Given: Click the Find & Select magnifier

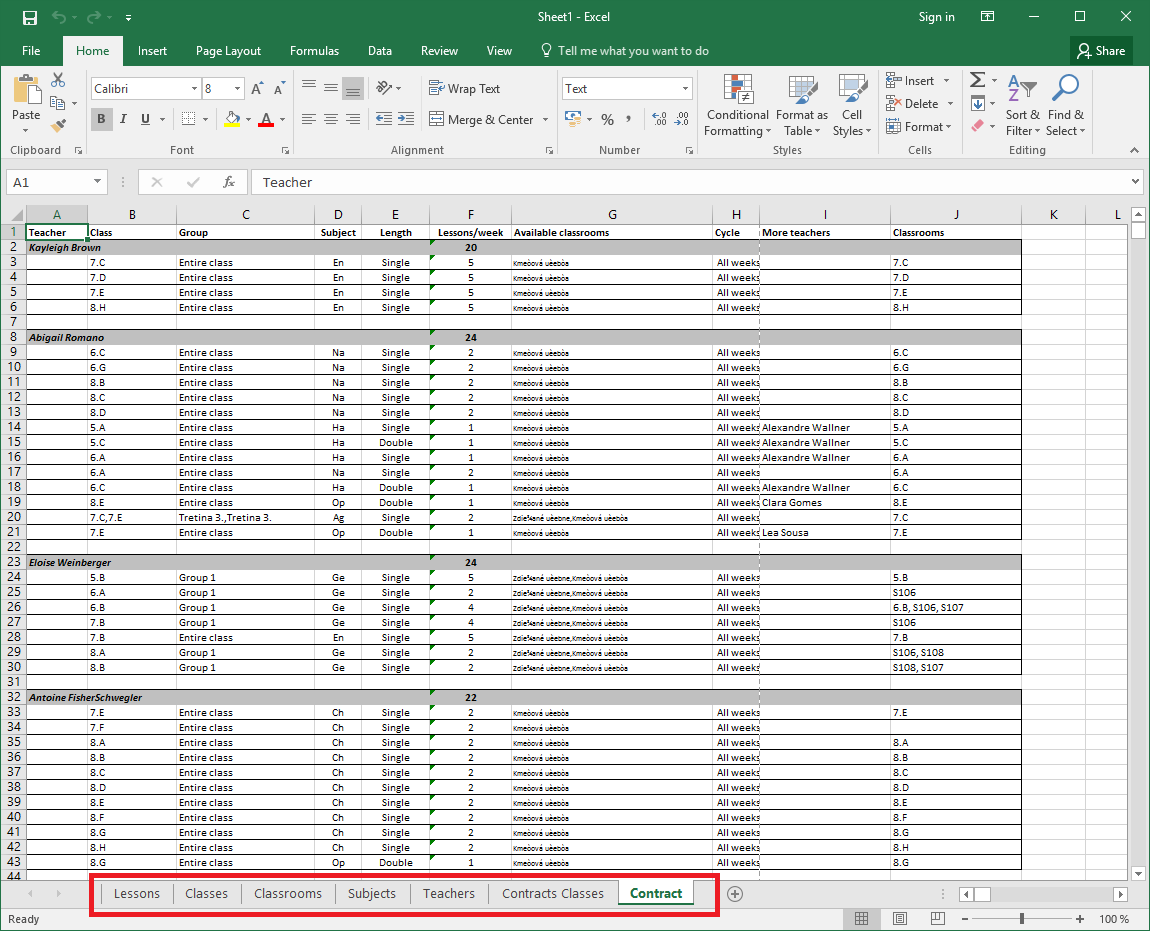Looking at the screenshot, I should click(x=1065, y=106).
